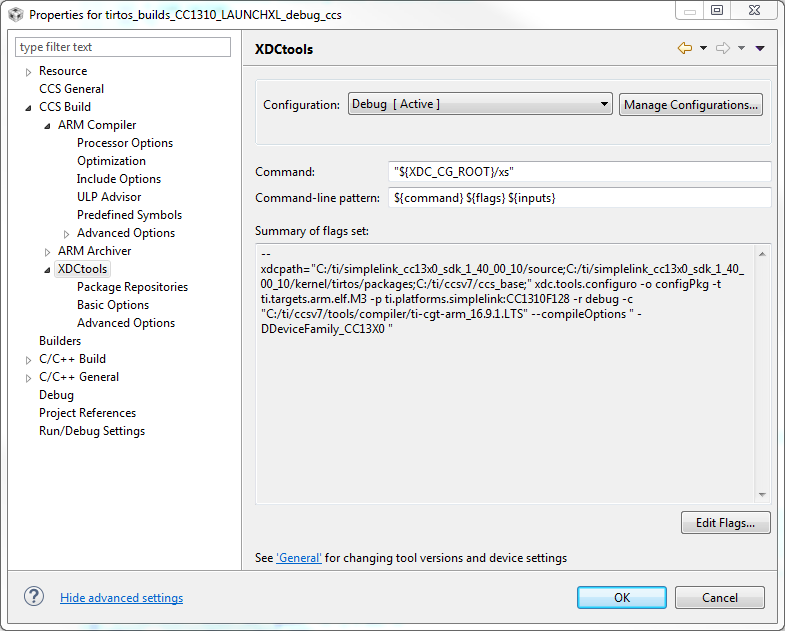Open the view menu triangle in header

760,48
